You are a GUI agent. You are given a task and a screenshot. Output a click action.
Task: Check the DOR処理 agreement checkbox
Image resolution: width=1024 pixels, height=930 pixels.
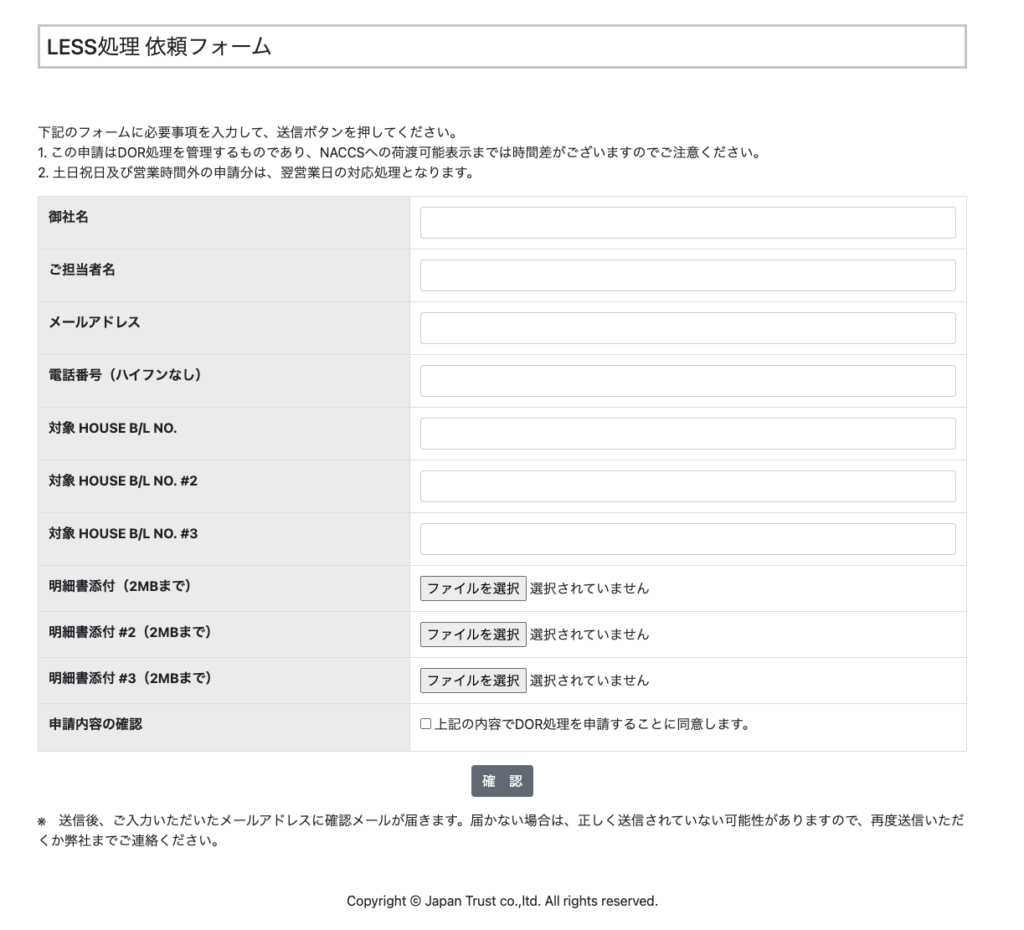[426, 724]
